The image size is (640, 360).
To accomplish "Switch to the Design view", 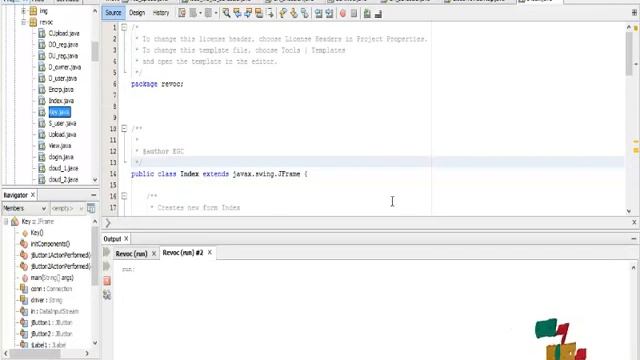I will [137, 13].
